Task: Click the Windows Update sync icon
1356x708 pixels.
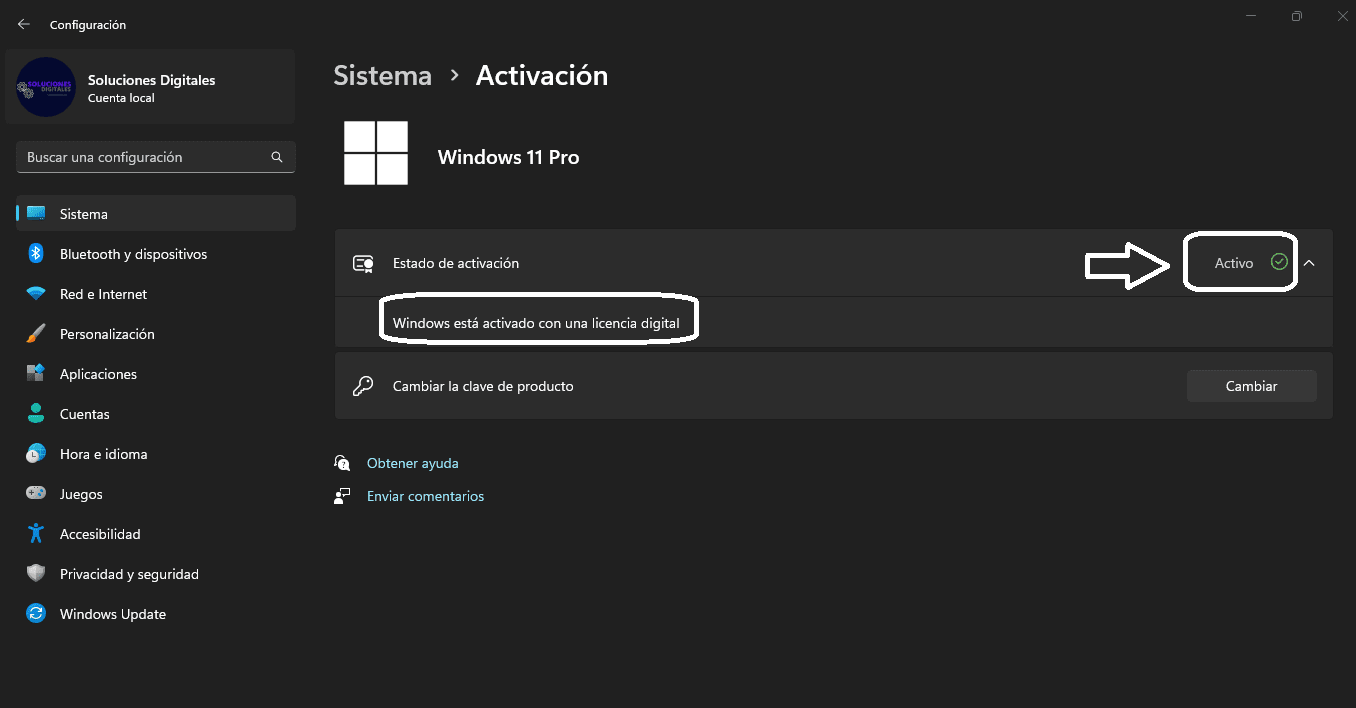Action: (x=36, y=614)
